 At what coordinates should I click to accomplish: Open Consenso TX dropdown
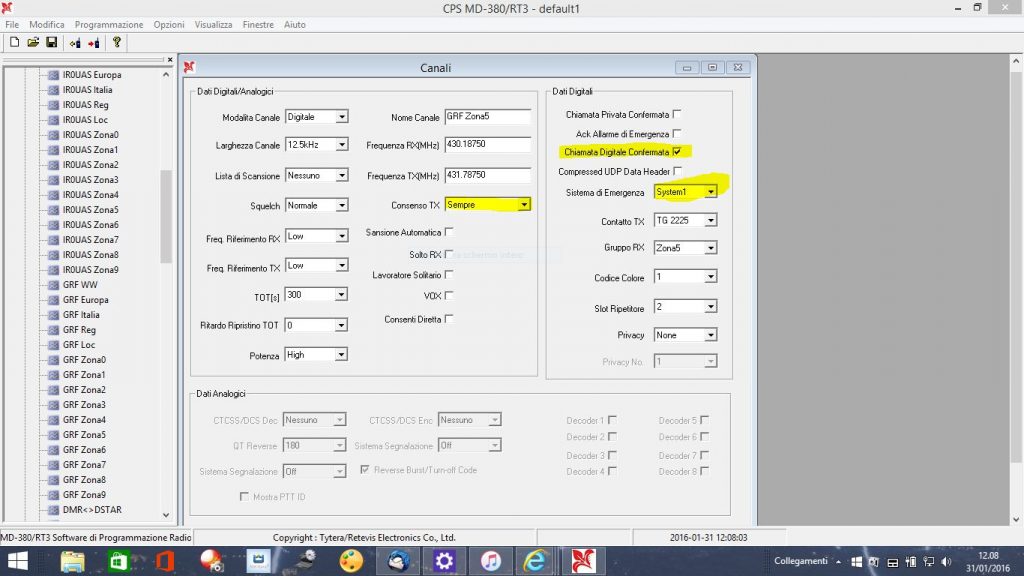point(524,204)
